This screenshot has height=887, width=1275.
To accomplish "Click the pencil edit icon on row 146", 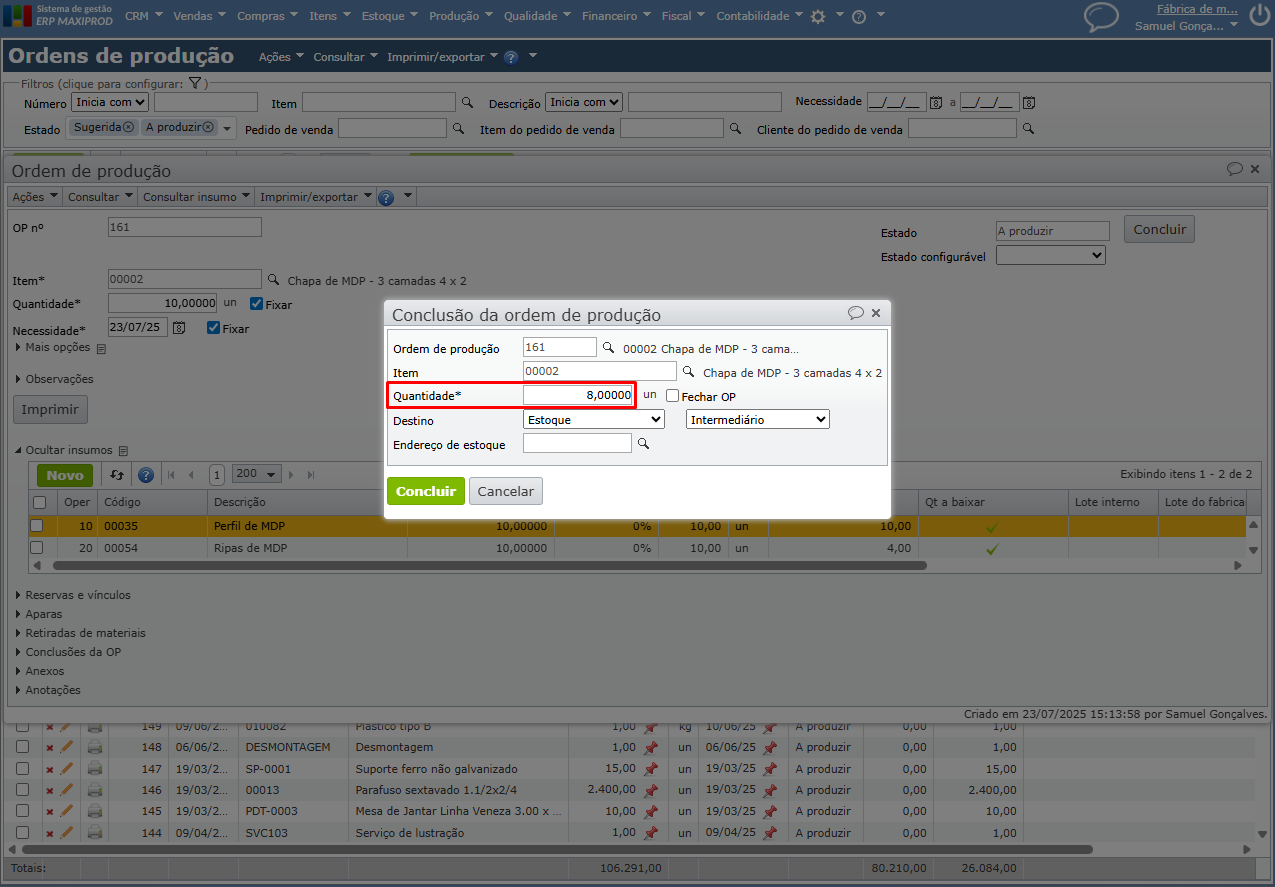I will pos(67,790).
